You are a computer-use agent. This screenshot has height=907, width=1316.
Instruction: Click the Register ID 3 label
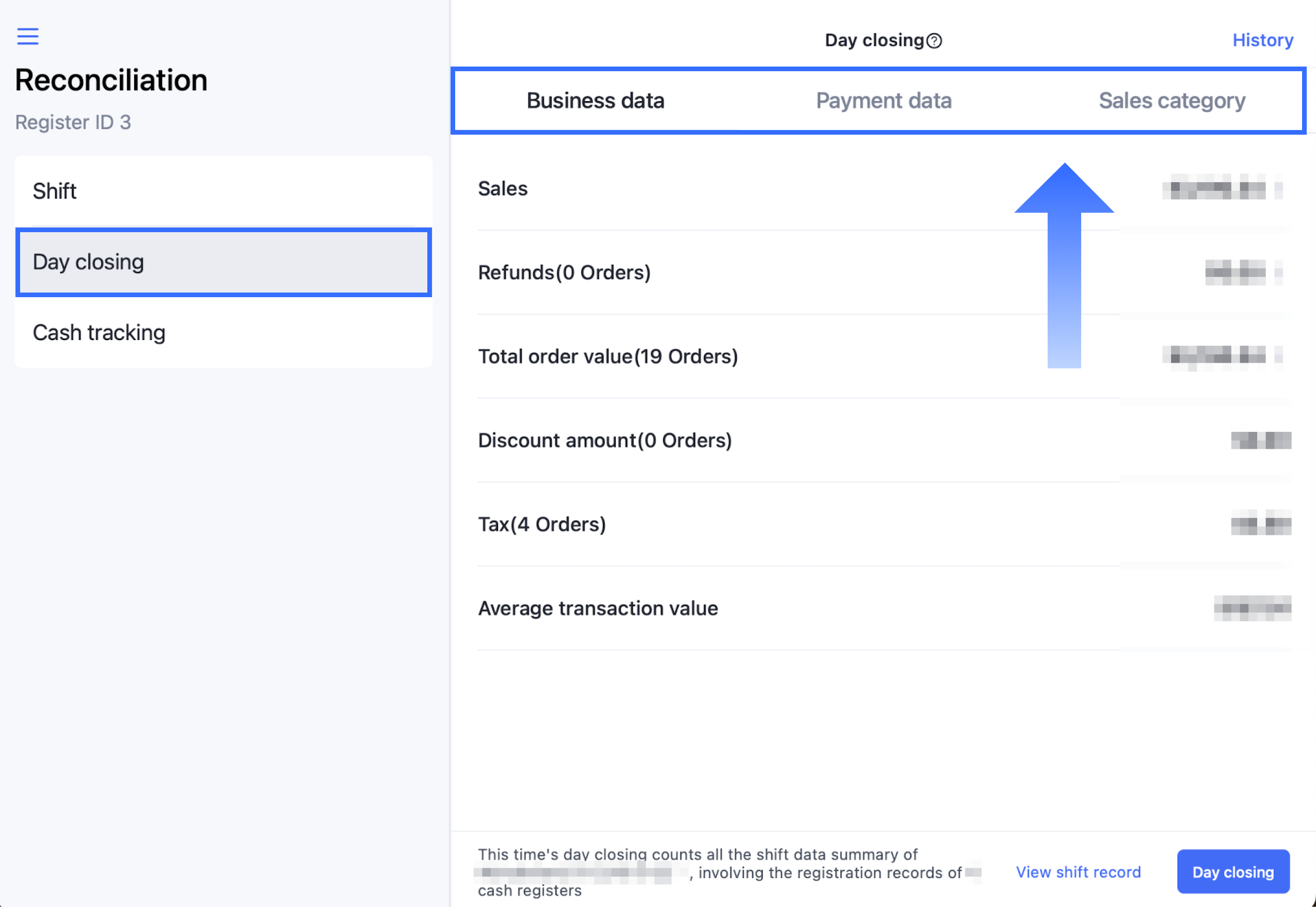click(73, 122)
